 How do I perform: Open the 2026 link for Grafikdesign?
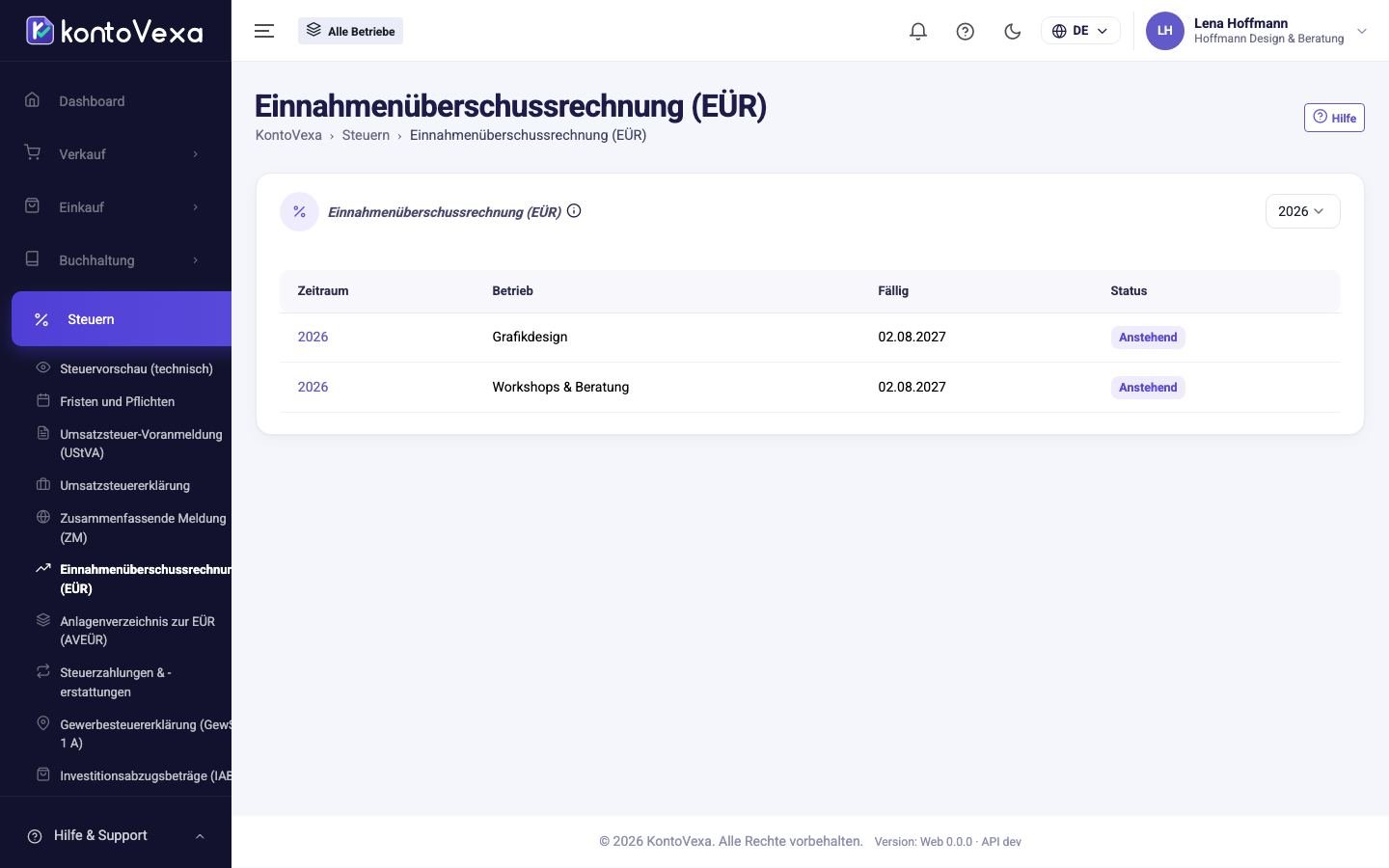coord(313,337)
